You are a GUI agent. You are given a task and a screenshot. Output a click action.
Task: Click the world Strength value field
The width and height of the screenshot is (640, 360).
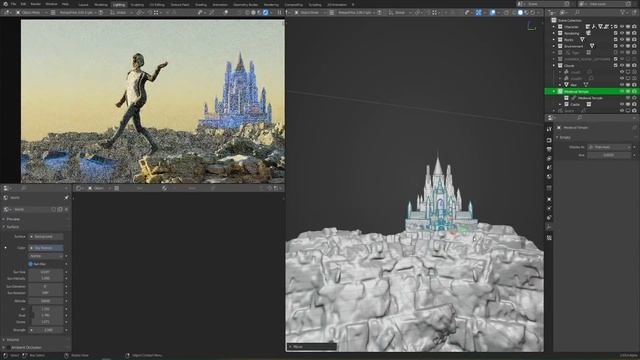point(46,330)
